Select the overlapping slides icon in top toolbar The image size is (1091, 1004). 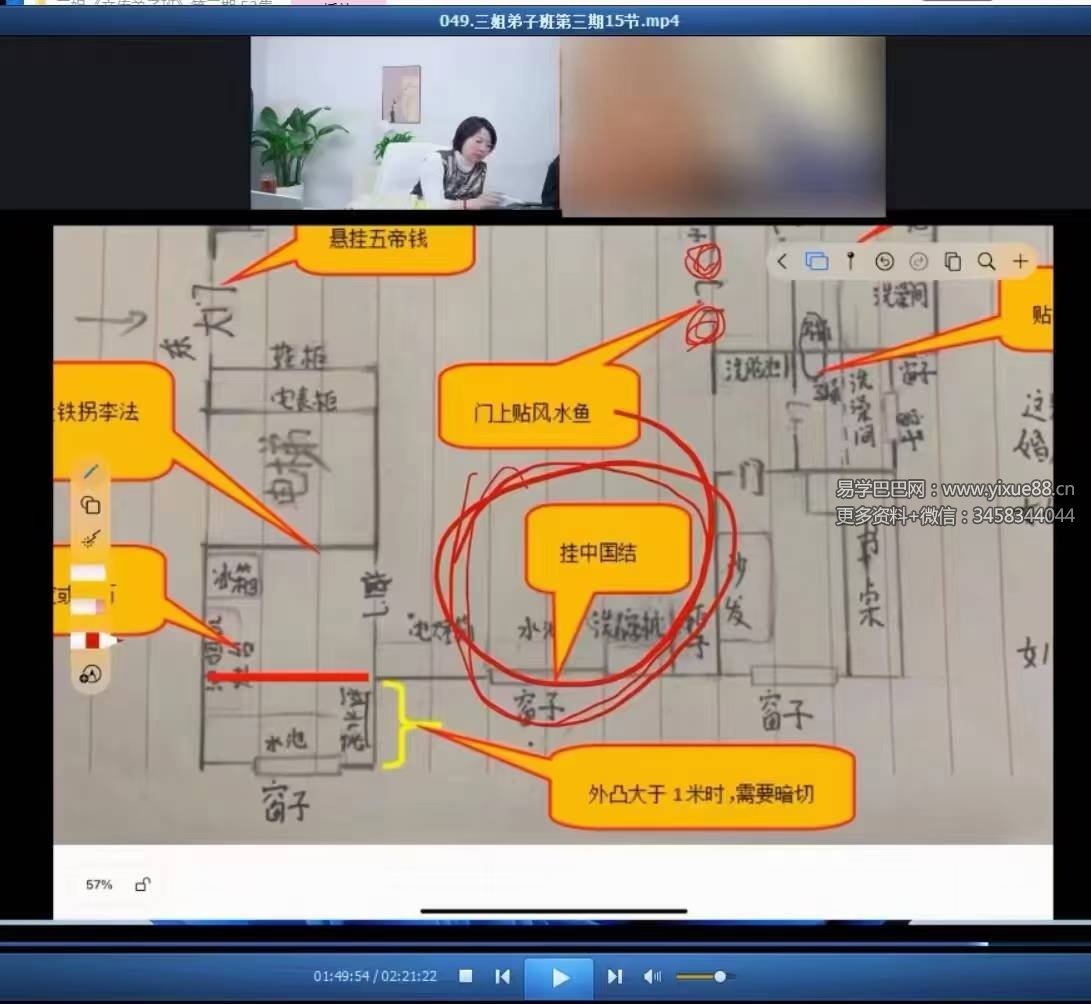(x=816, y=262)
